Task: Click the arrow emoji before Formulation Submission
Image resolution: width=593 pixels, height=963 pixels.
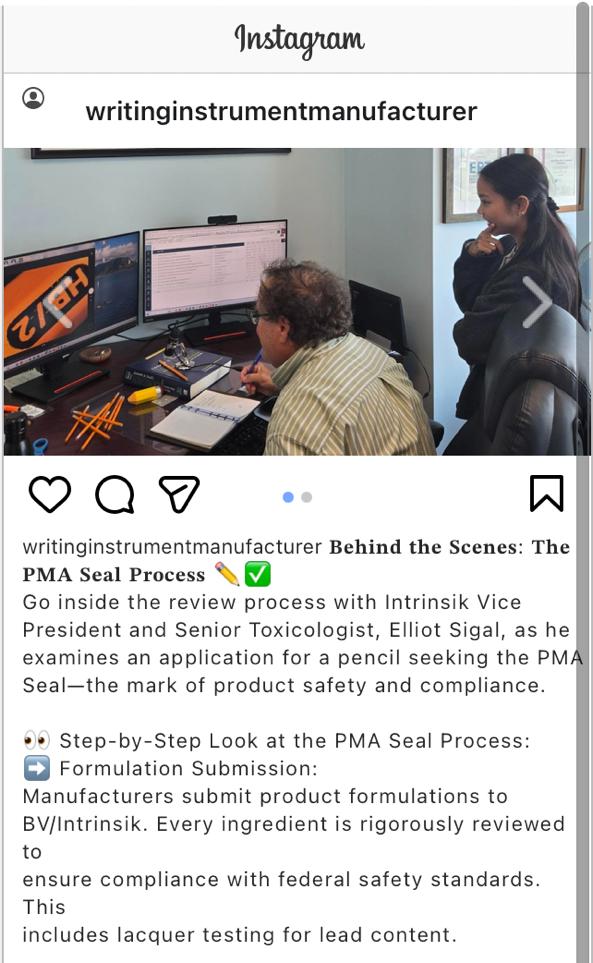Action: click(x=36, y=768)
